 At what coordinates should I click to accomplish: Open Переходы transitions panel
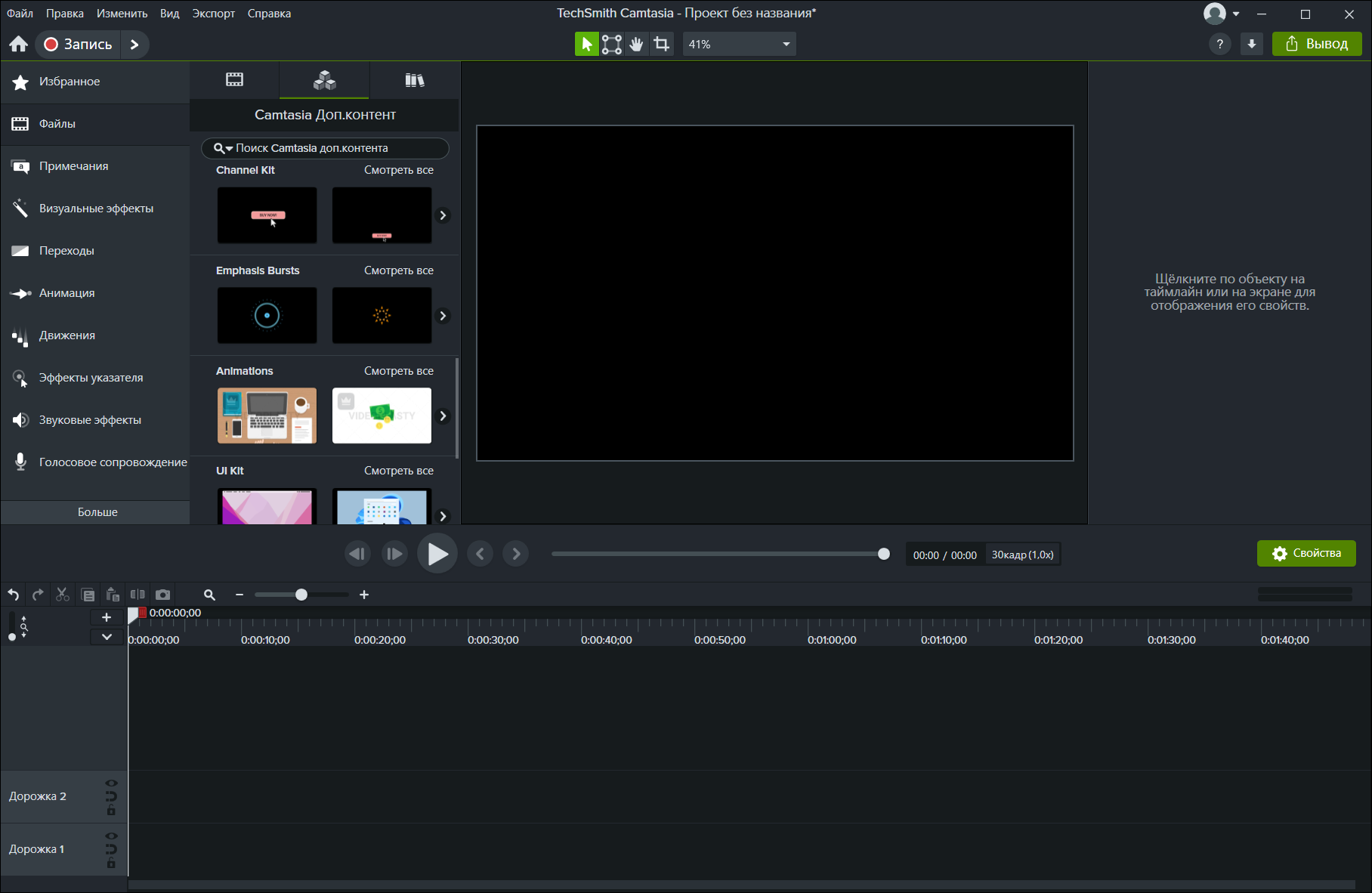95,251
